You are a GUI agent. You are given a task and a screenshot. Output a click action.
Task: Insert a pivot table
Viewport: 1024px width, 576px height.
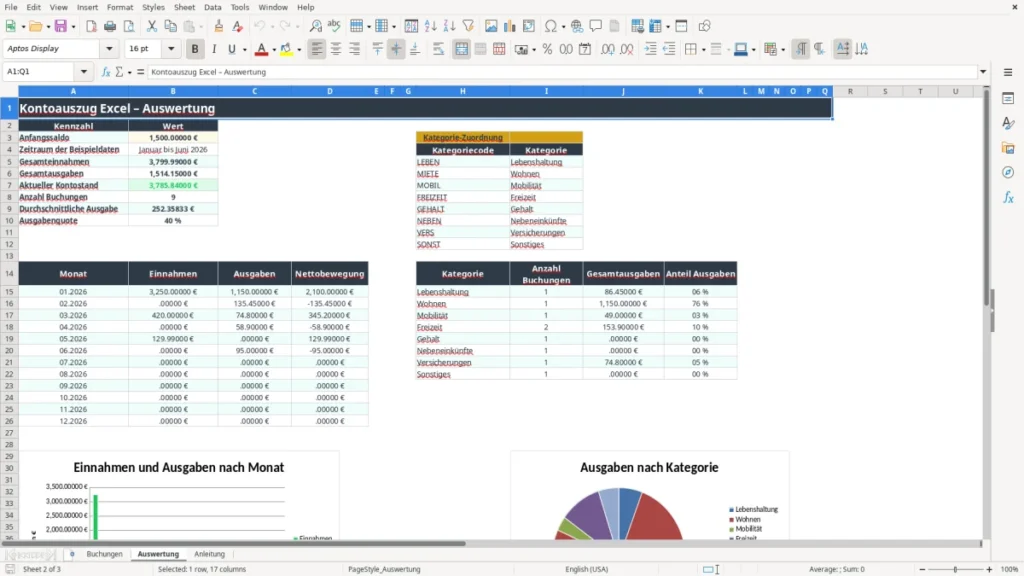[x=529, y=26]
